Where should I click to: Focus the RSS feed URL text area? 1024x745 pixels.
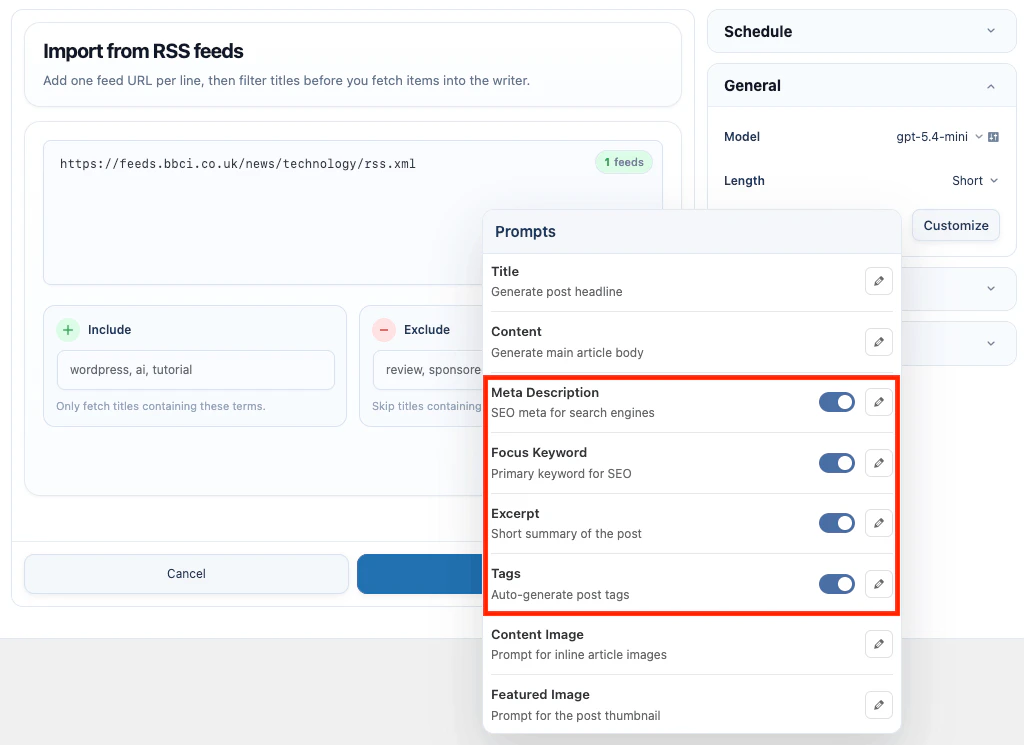pyautogui.click(x=353, y=212)
